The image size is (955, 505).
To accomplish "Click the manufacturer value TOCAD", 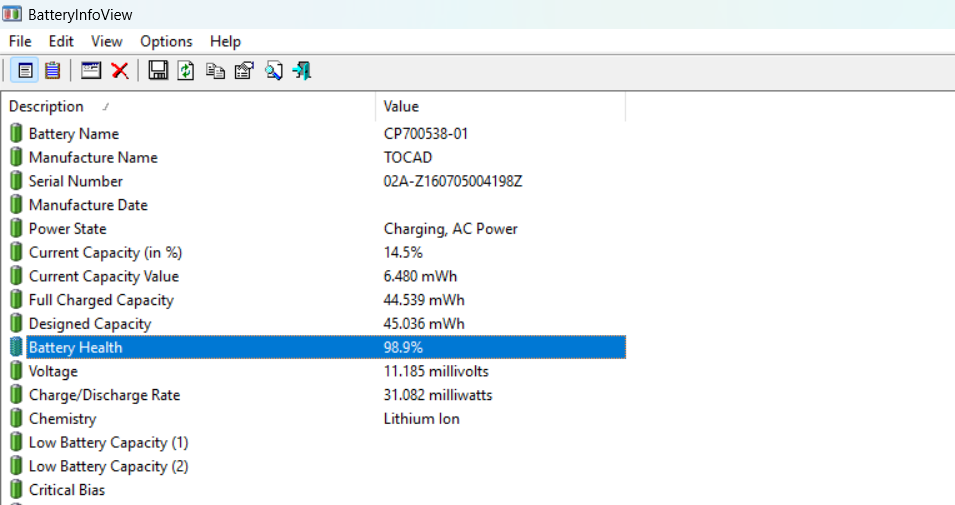I will point(408,157).
